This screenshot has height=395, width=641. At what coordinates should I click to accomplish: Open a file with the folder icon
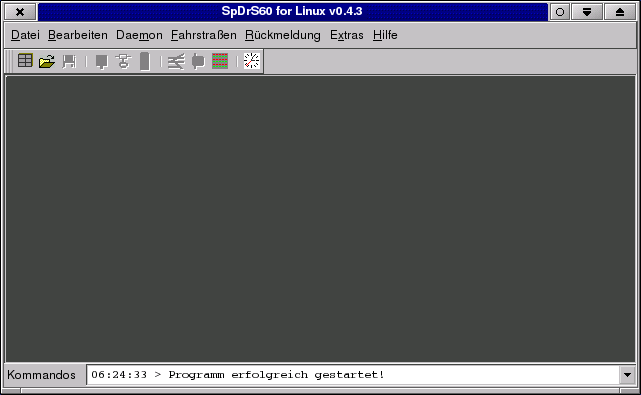[x=47, y=61]
